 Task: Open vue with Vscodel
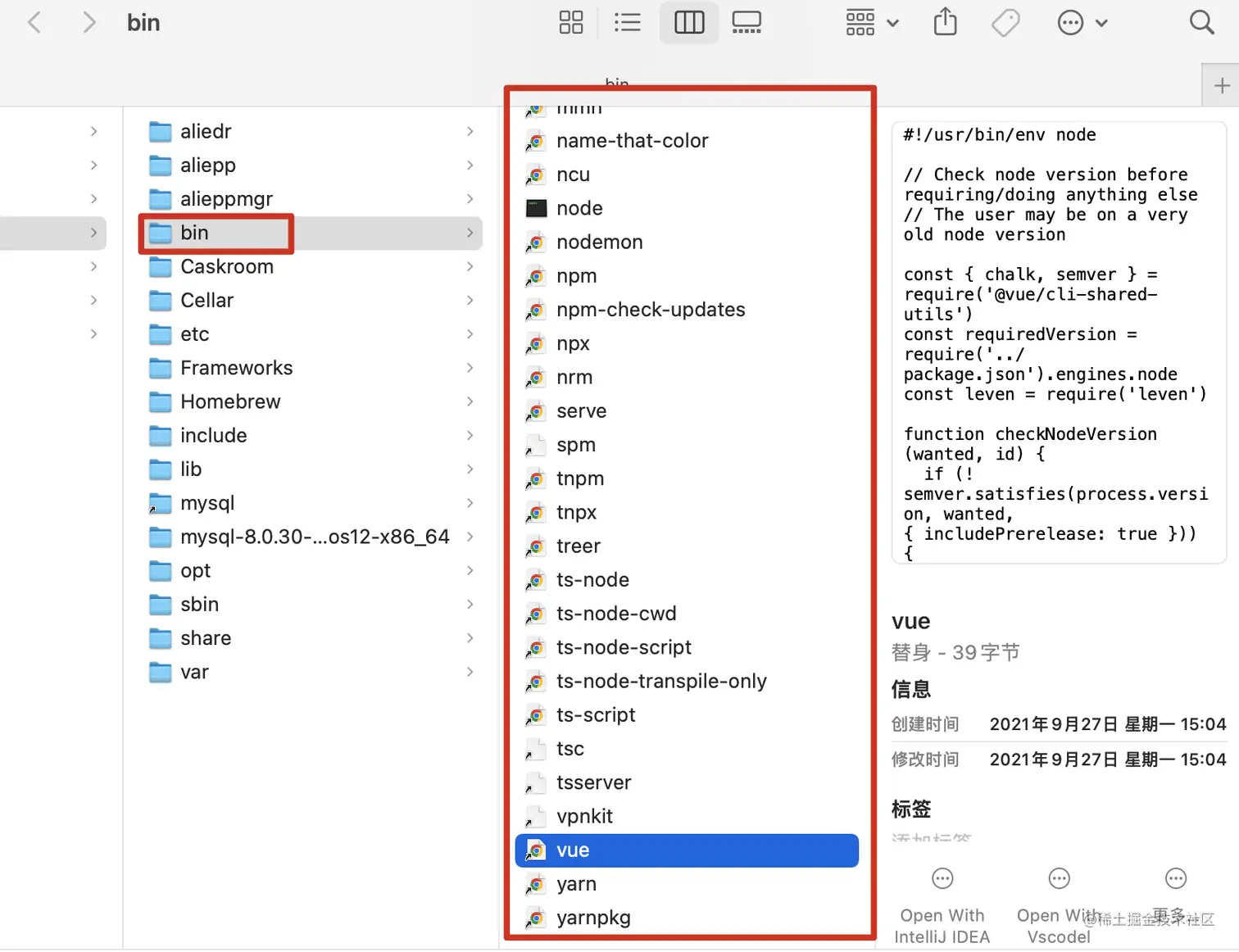(1059, 905)
